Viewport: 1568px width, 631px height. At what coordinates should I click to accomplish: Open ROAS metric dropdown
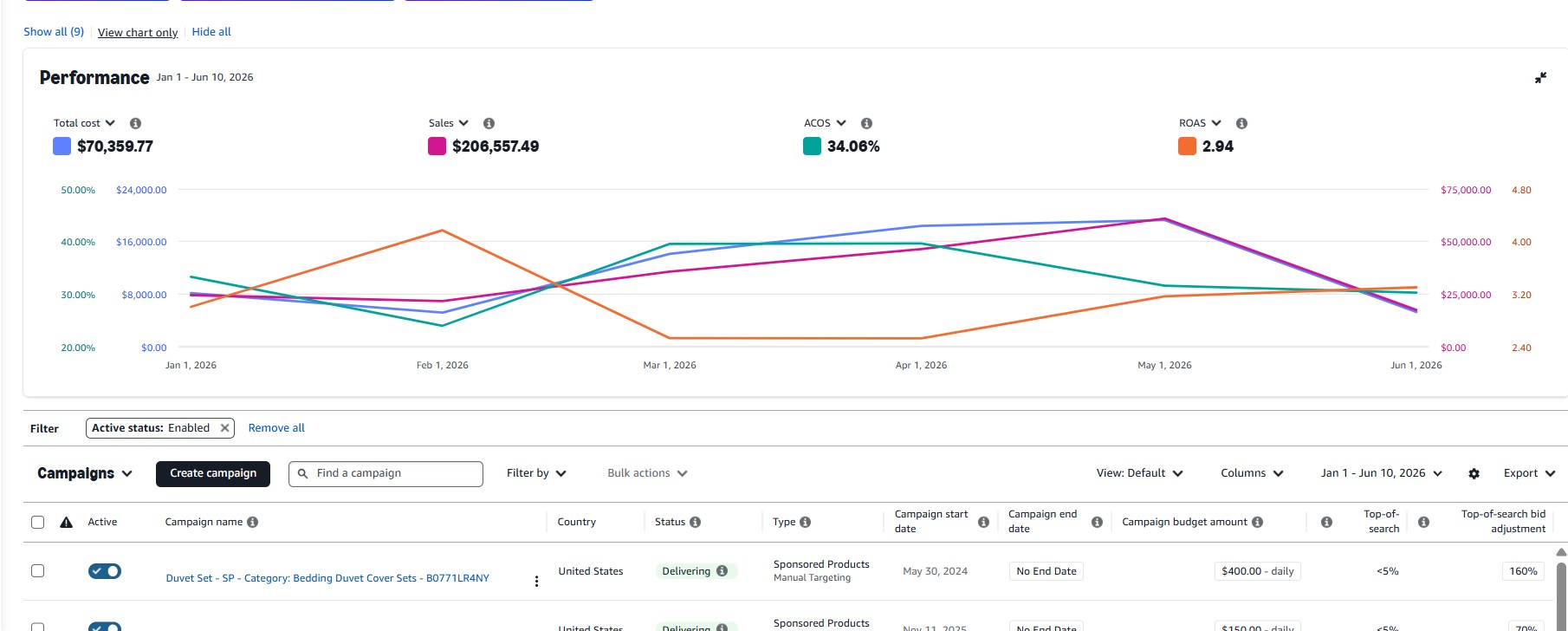coord(1200,123)
